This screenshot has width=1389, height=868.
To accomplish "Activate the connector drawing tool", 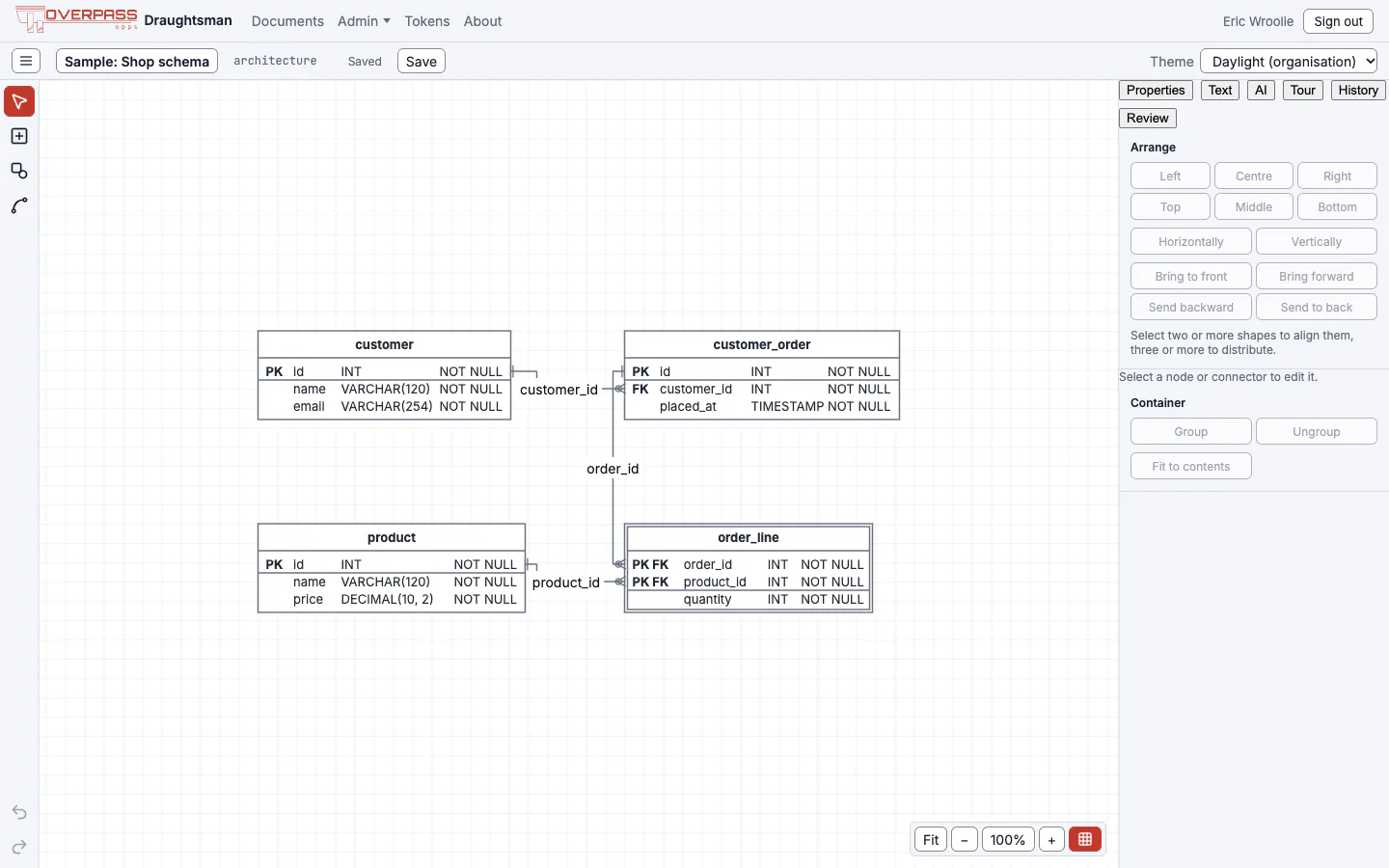I will (19, 205).
